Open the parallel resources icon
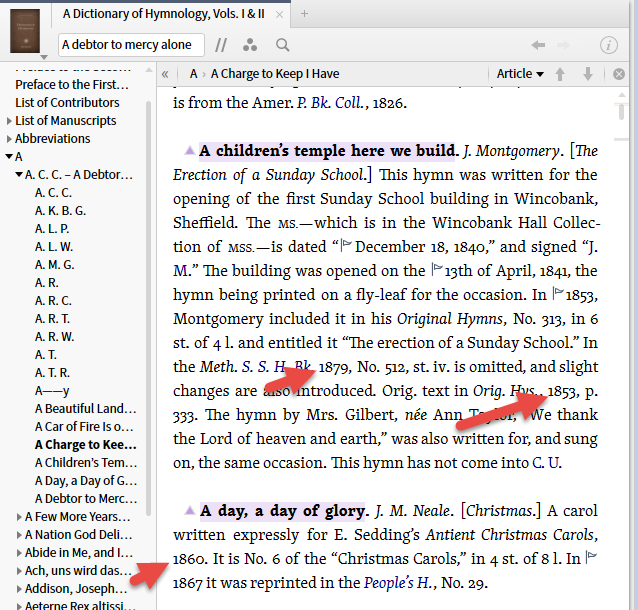Viewport: 638px width, 610px height. pyautogui.click(x=221, y=45)
